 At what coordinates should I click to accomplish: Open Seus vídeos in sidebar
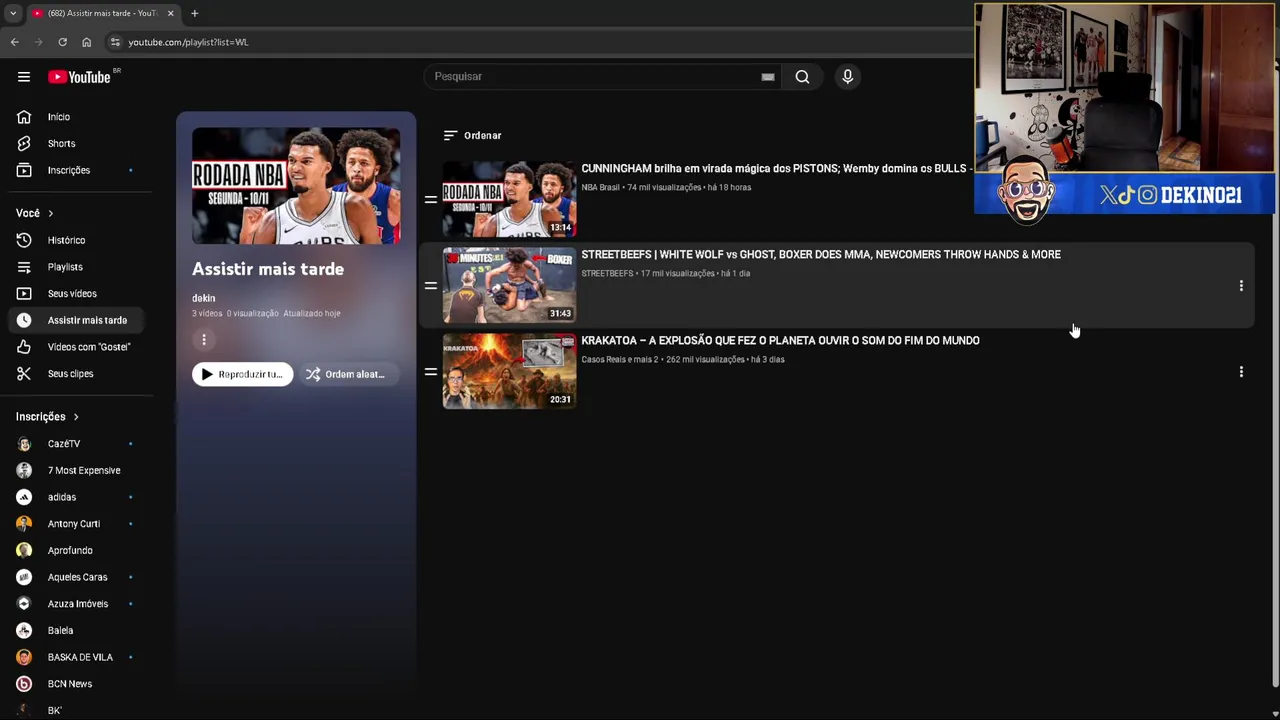coord(76,294)
